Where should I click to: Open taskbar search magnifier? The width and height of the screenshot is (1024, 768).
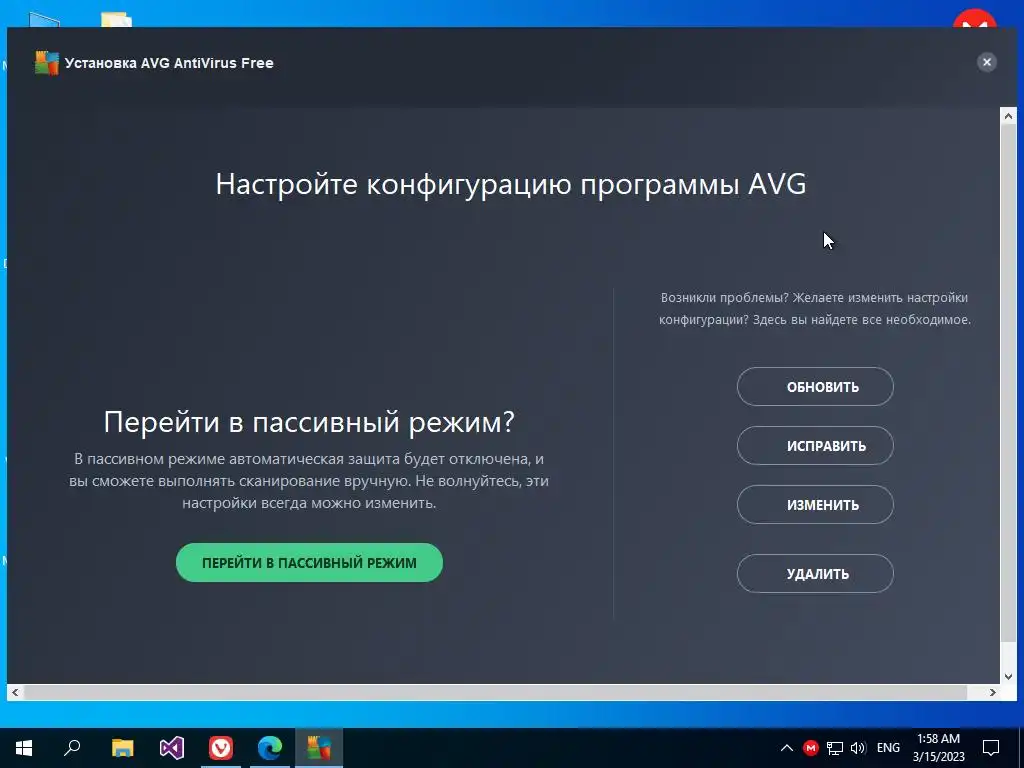pos(72,748)
